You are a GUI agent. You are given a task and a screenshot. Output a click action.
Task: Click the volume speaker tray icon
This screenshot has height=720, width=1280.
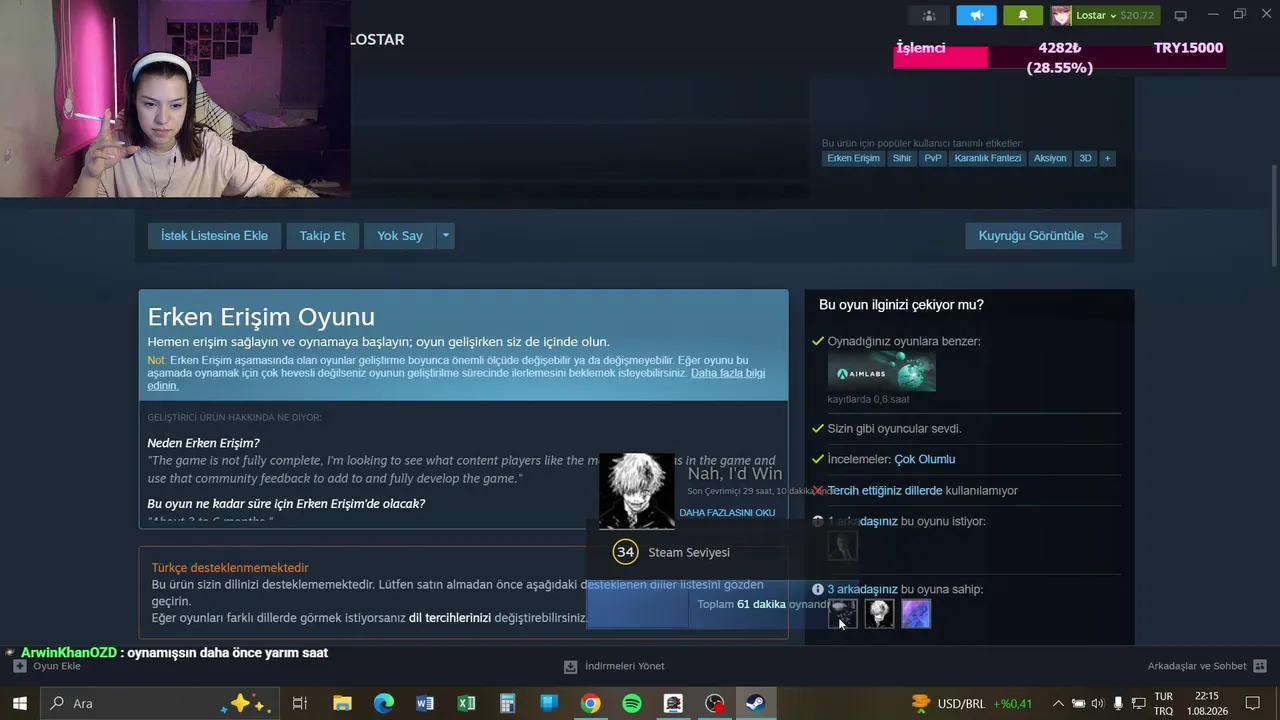[x=1098, y=703]
